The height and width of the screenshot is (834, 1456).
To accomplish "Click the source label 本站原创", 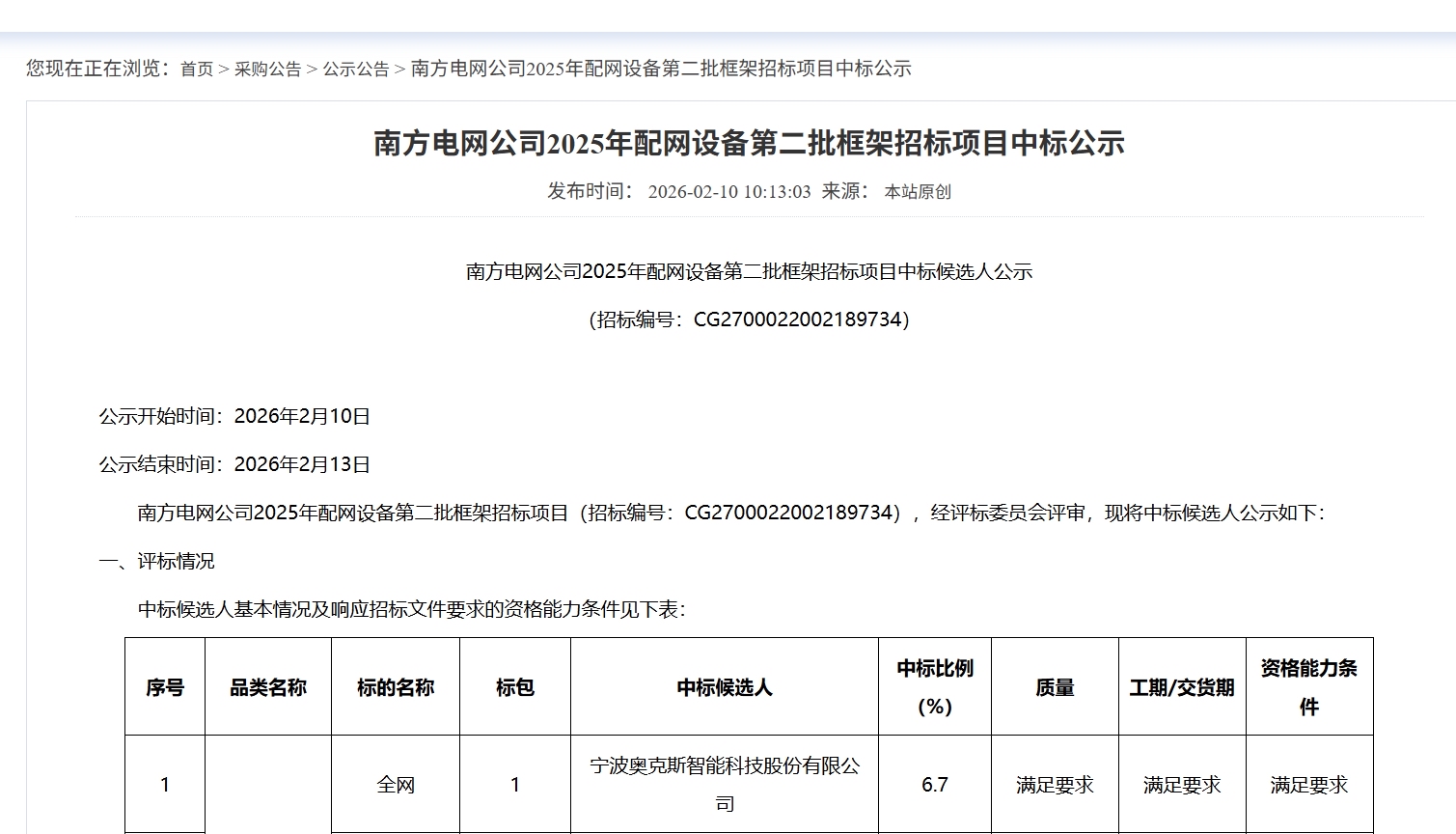I will click(918, 191).
